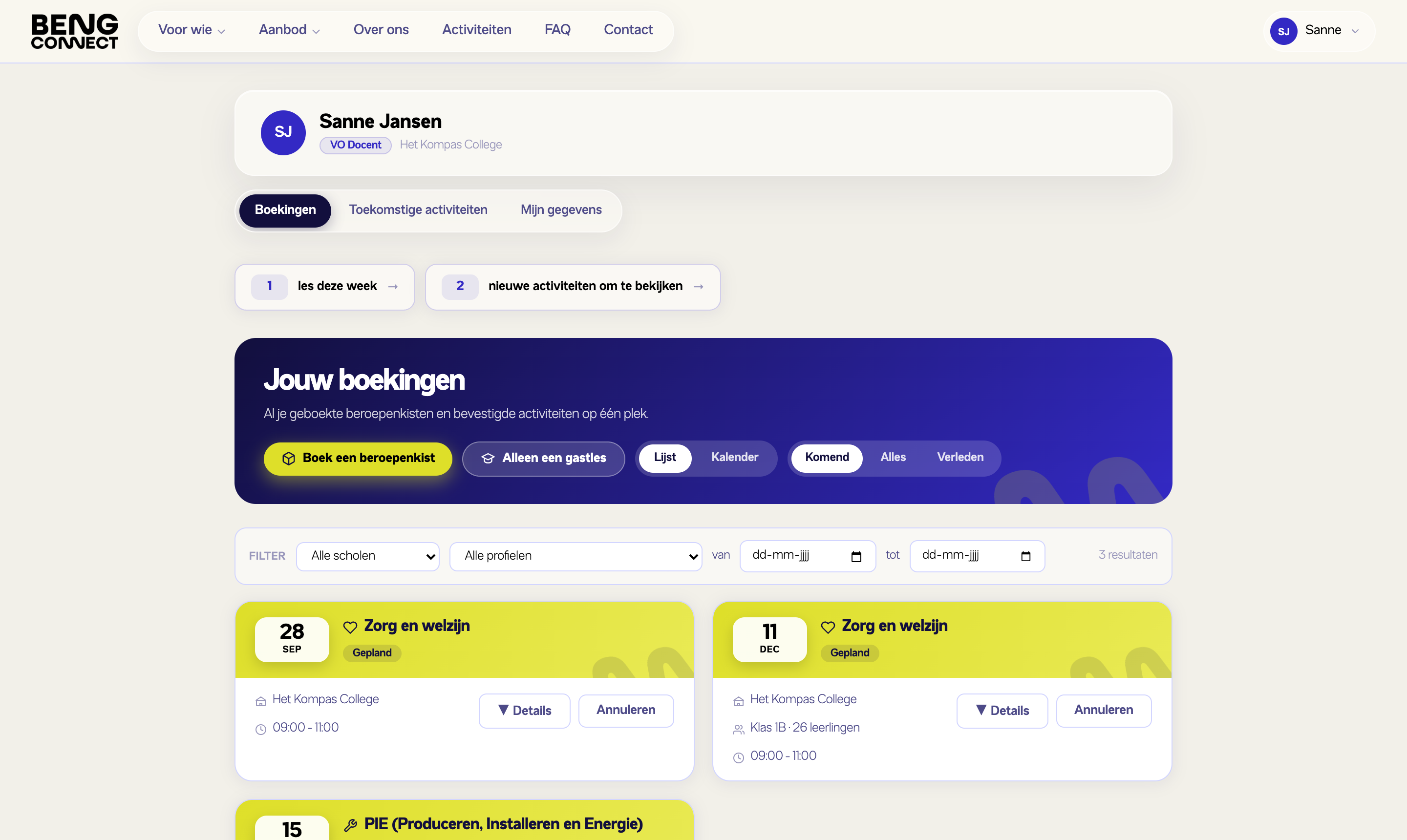Screen dimensions: 1407x840
Task: Click 11 DEC date badge
Action: point(769,639)
